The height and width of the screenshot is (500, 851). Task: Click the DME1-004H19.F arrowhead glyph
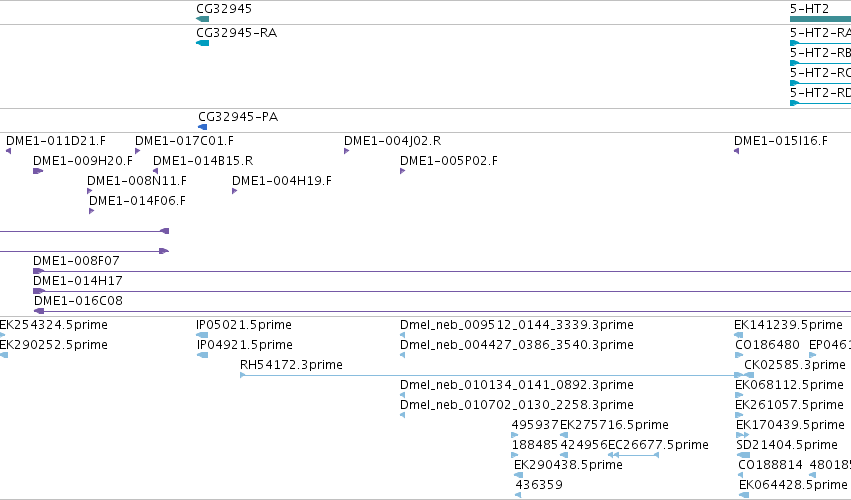coord(234,191)
